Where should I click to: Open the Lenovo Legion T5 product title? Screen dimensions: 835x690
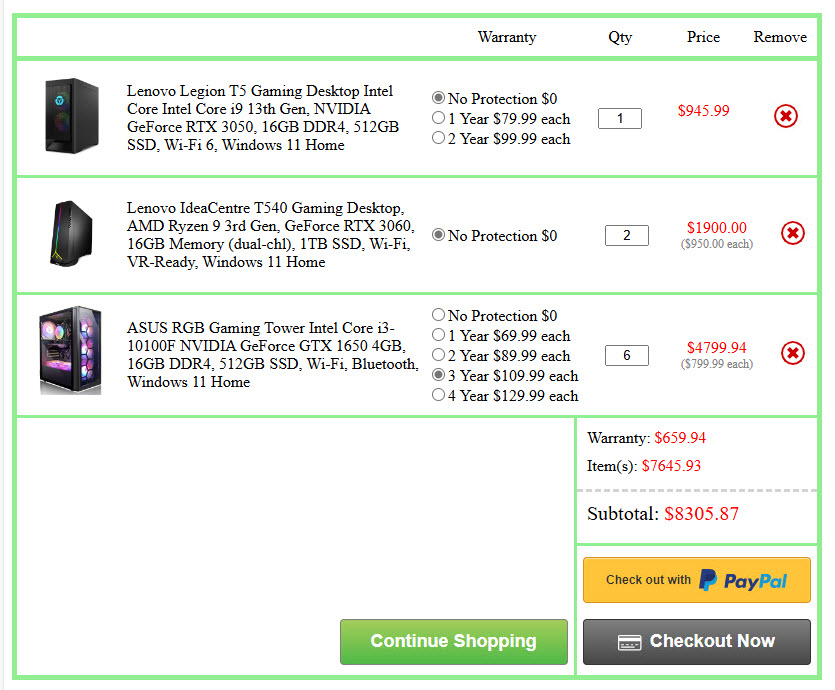tap(262, 118)
